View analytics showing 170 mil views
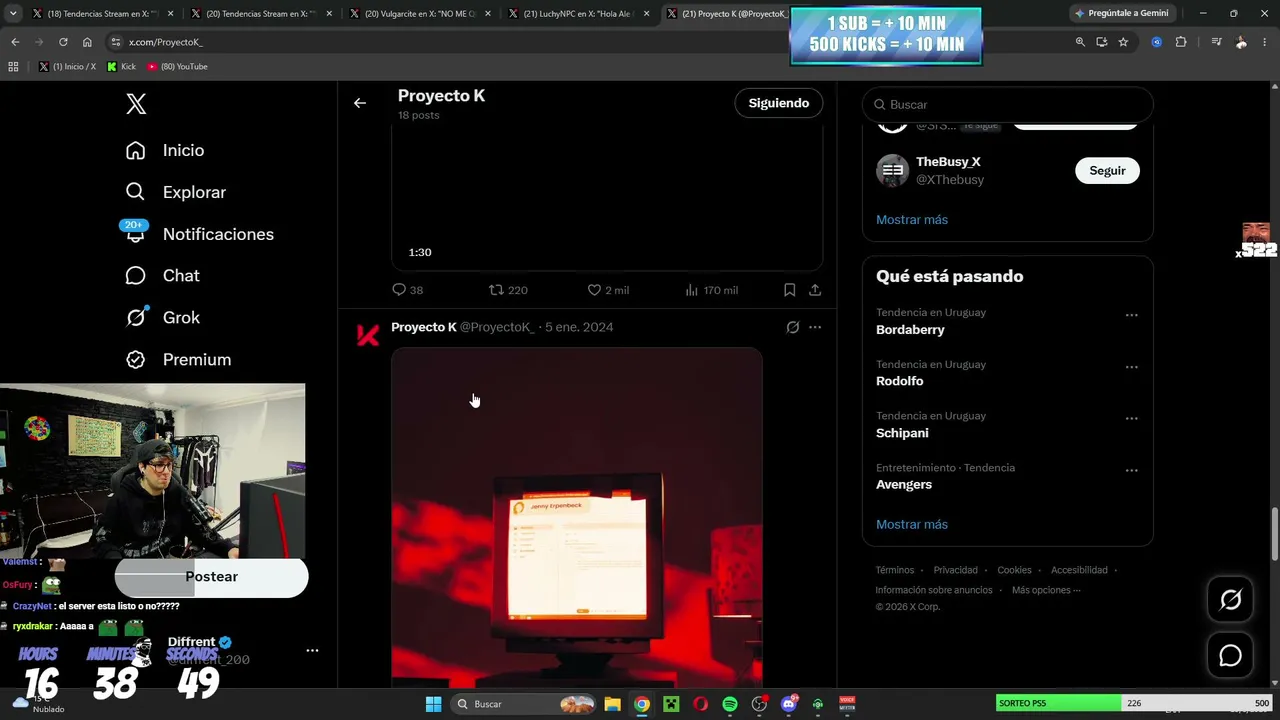Viewport: 1280px width, 720px height. coord(711,290)
